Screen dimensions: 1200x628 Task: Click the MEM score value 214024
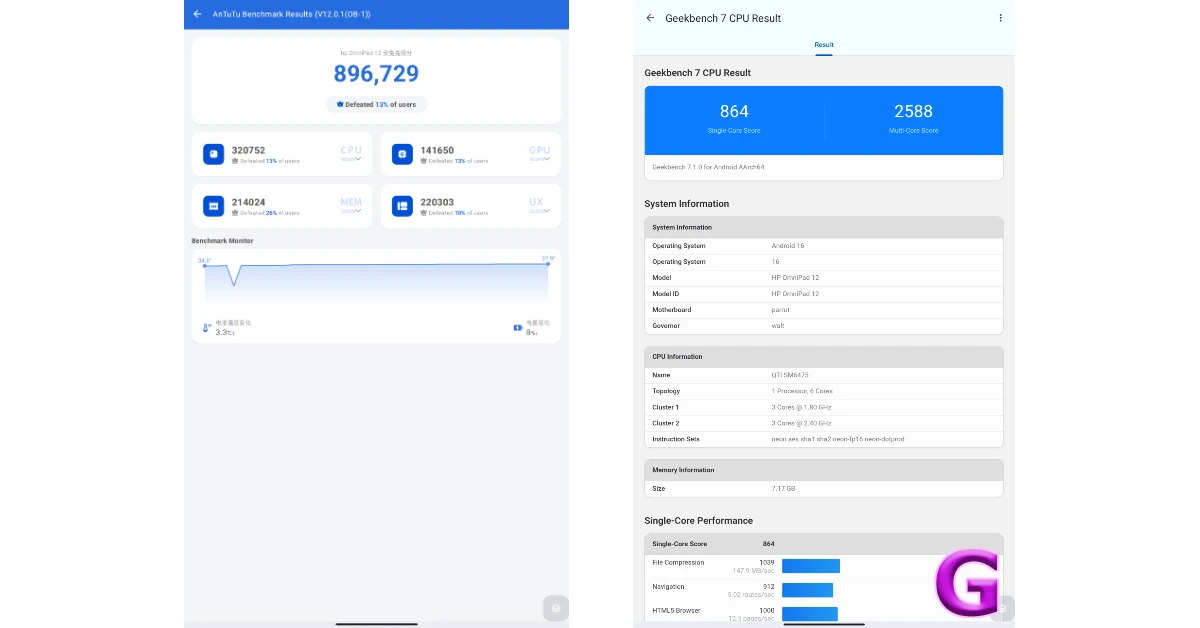coord(248,202)
